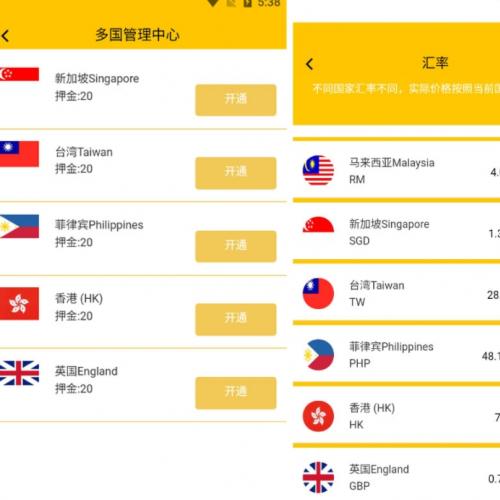Click the UK flag in management list
This screenshot has width=500, height=500.
(19, 373)
